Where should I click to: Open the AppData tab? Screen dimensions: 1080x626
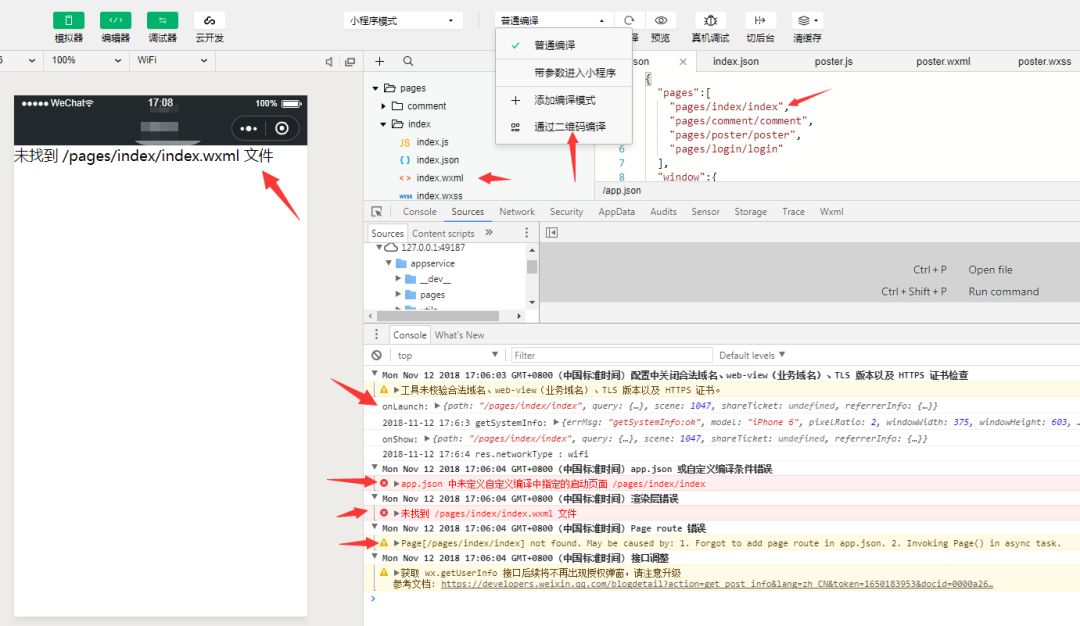point(616,211)
